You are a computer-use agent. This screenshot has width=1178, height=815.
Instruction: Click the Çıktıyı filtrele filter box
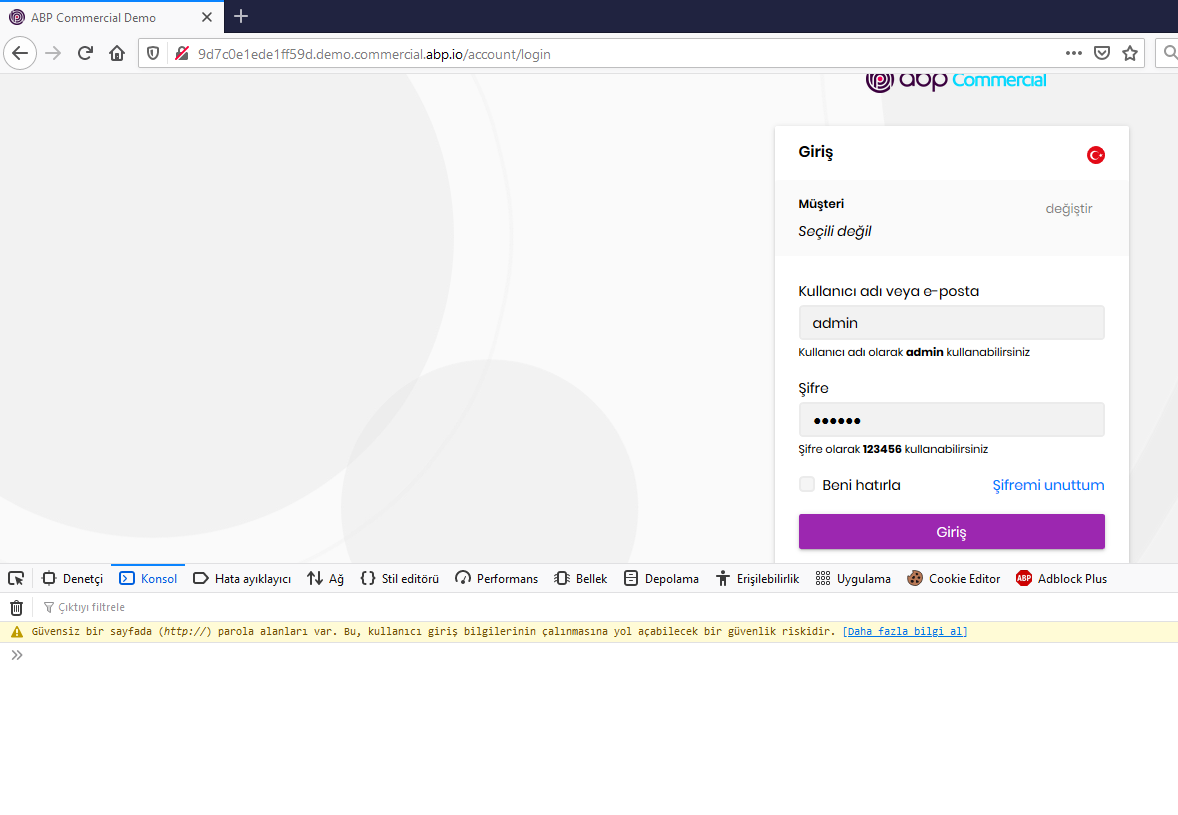(92, 607)
